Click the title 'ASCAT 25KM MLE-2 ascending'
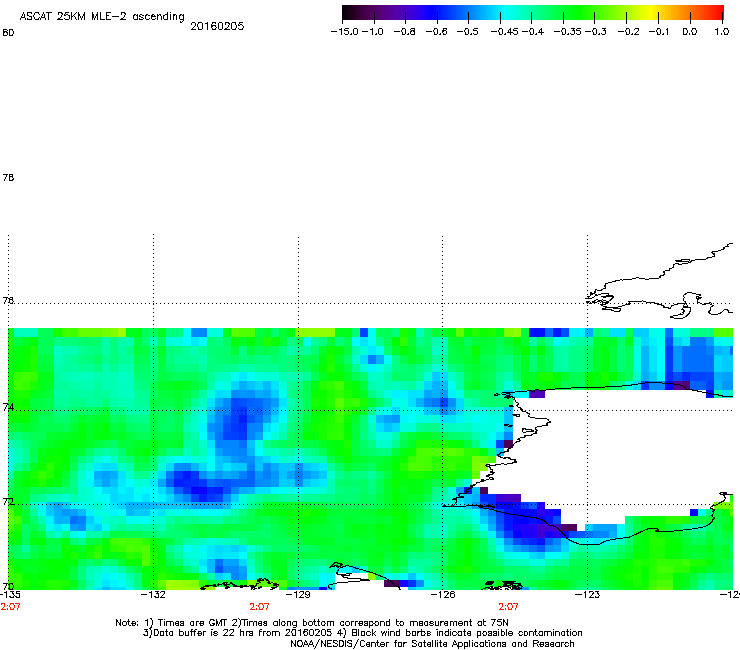 click(x=102, y=17)
